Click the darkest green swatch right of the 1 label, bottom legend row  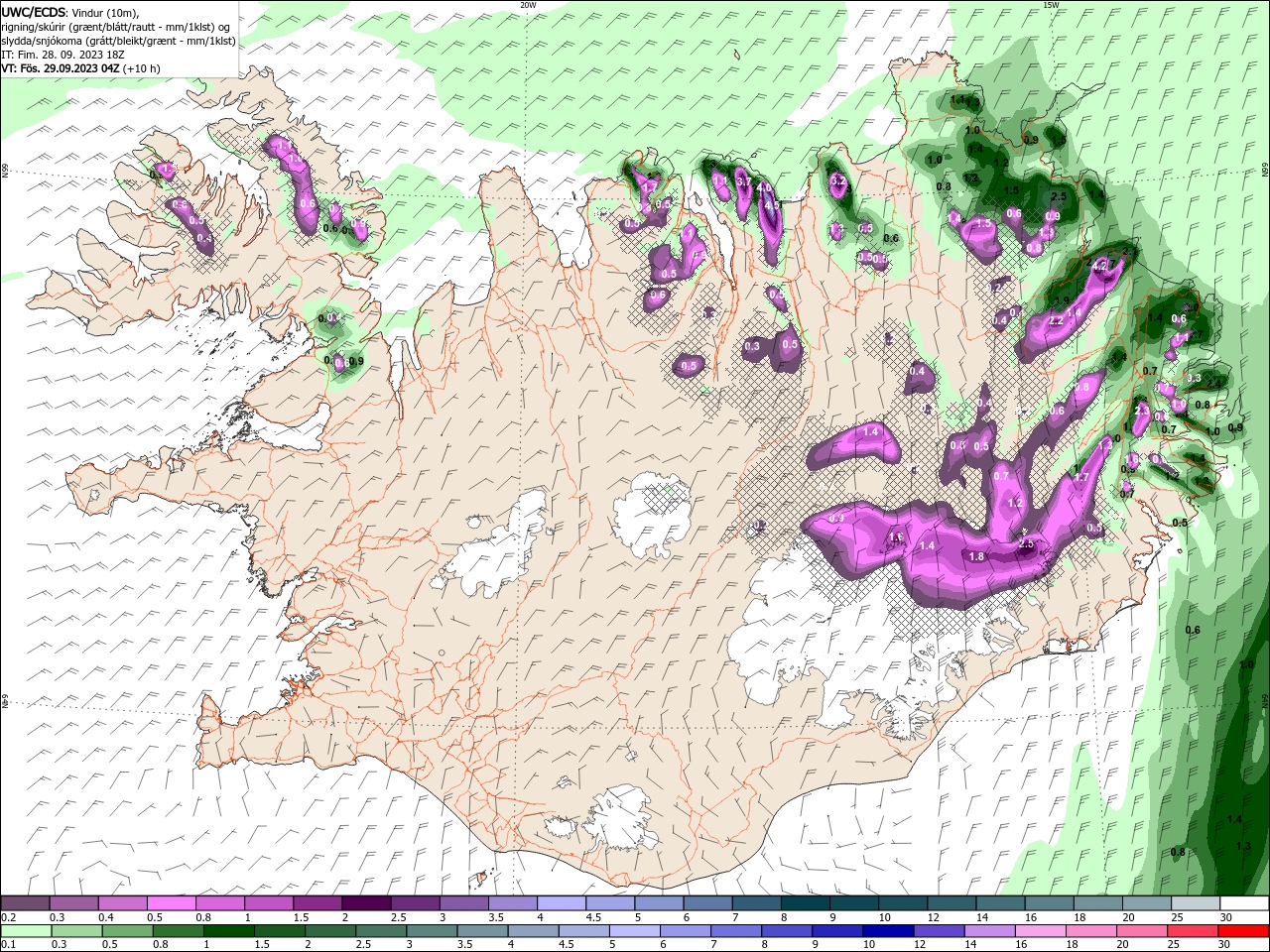click(228, 931)
